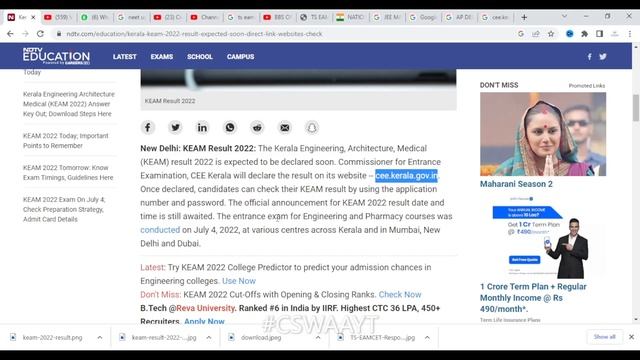Open the share page icon in address bar
This screenshot has width=640, height=360.
click(536, 34)
